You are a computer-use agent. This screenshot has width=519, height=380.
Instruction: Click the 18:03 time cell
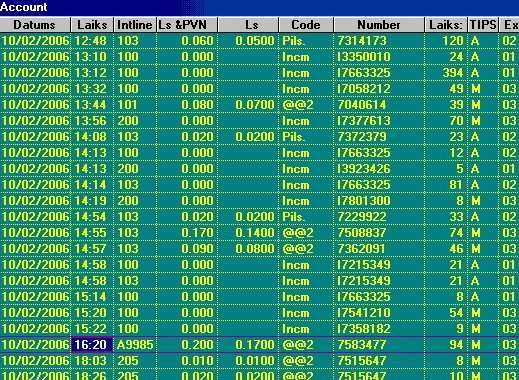tap(91, 361)
